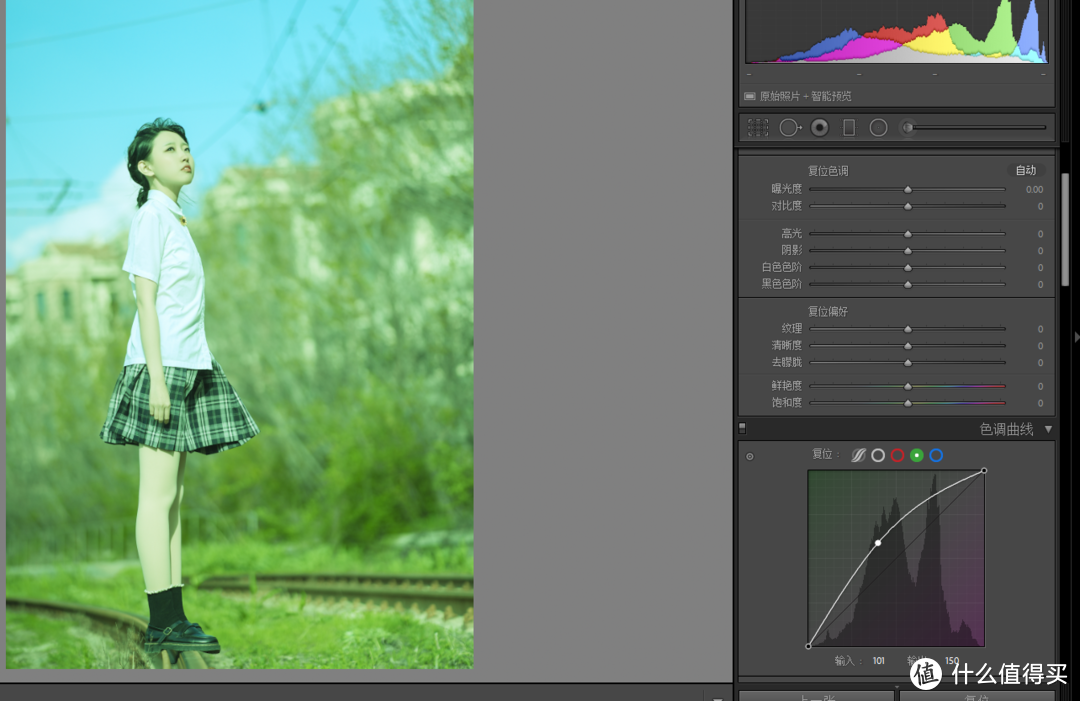Collapse the 色调曲线 panel with its triangle
Image resolution: width=1080 pixels, height=701 pixels.
[1048, 429]
